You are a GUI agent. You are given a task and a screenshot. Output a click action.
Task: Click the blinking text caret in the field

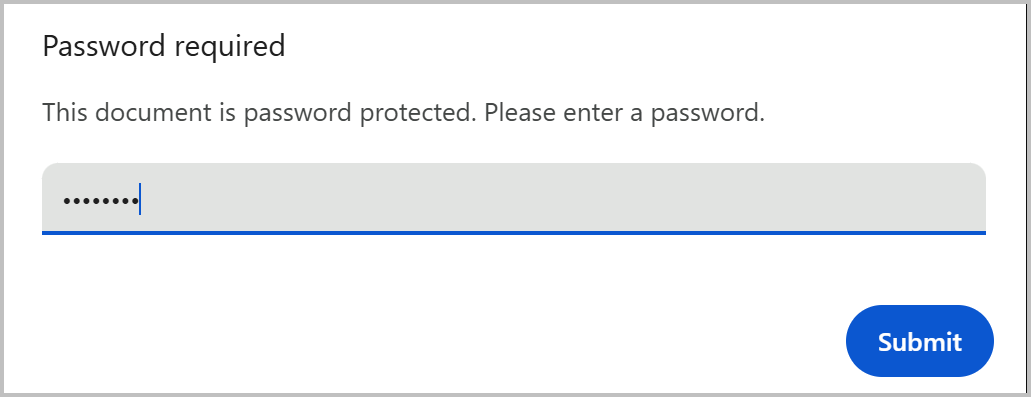click(139, 200)
